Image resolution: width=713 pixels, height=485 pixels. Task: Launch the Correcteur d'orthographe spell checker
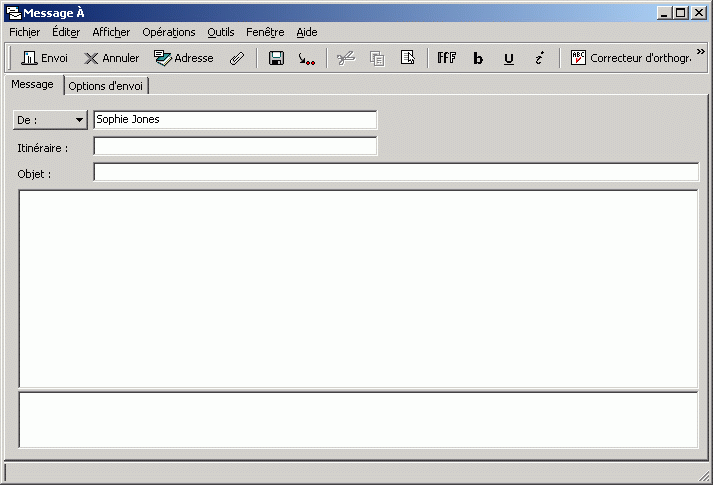(631, 58)
